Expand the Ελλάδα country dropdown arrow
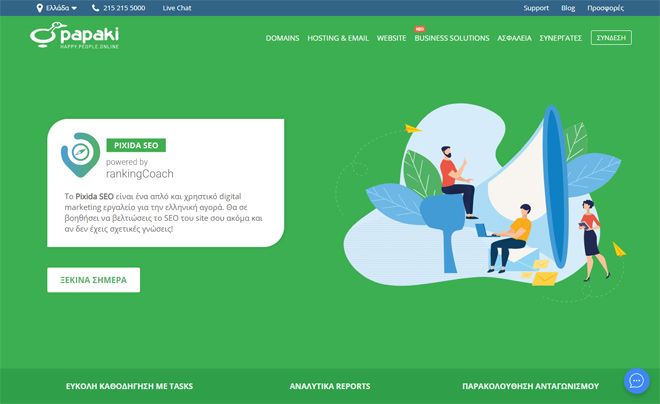 pyautogui.click(x=74, y=8)
